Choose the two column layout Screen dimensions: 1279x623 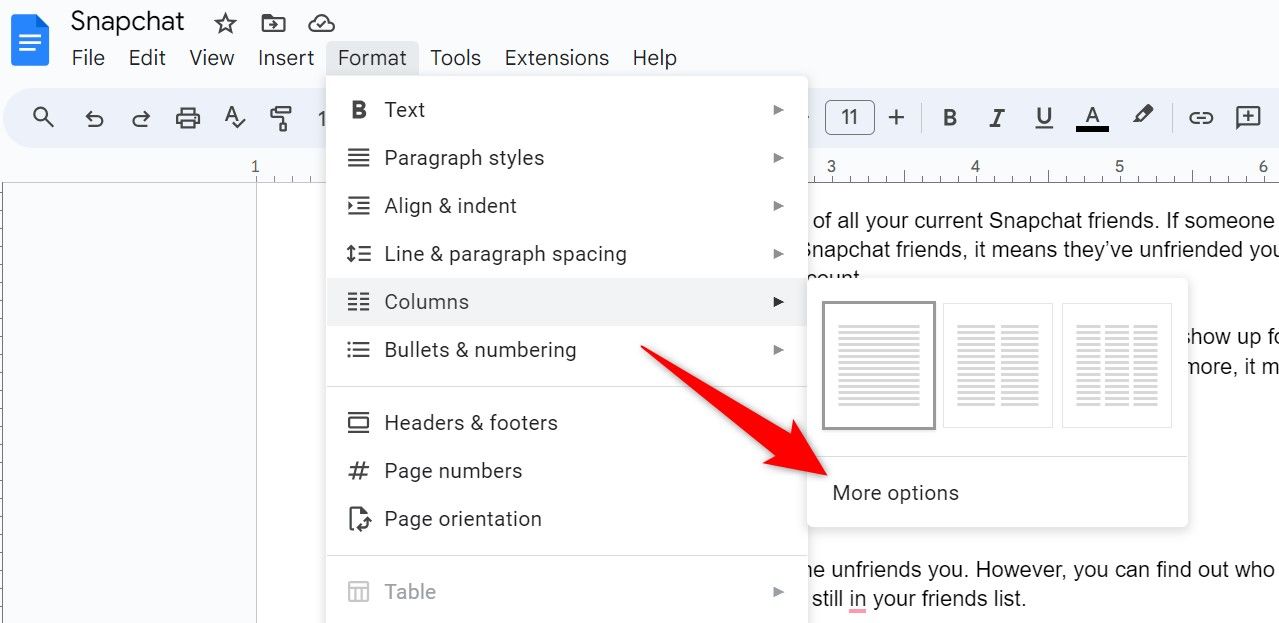(x=998, y=365)
